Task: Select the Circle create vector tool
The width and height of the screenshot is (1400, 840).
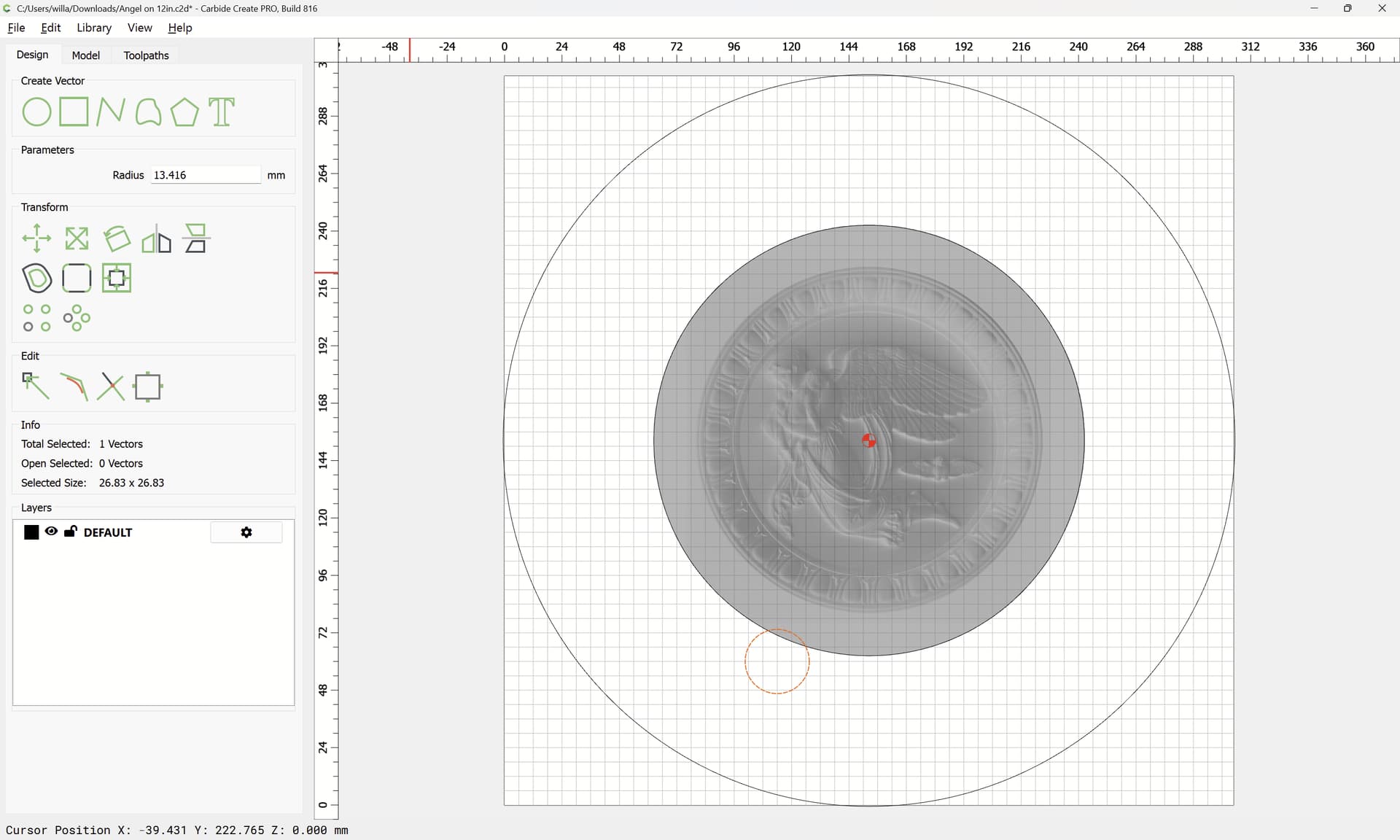Action: [x=36, y=112]
